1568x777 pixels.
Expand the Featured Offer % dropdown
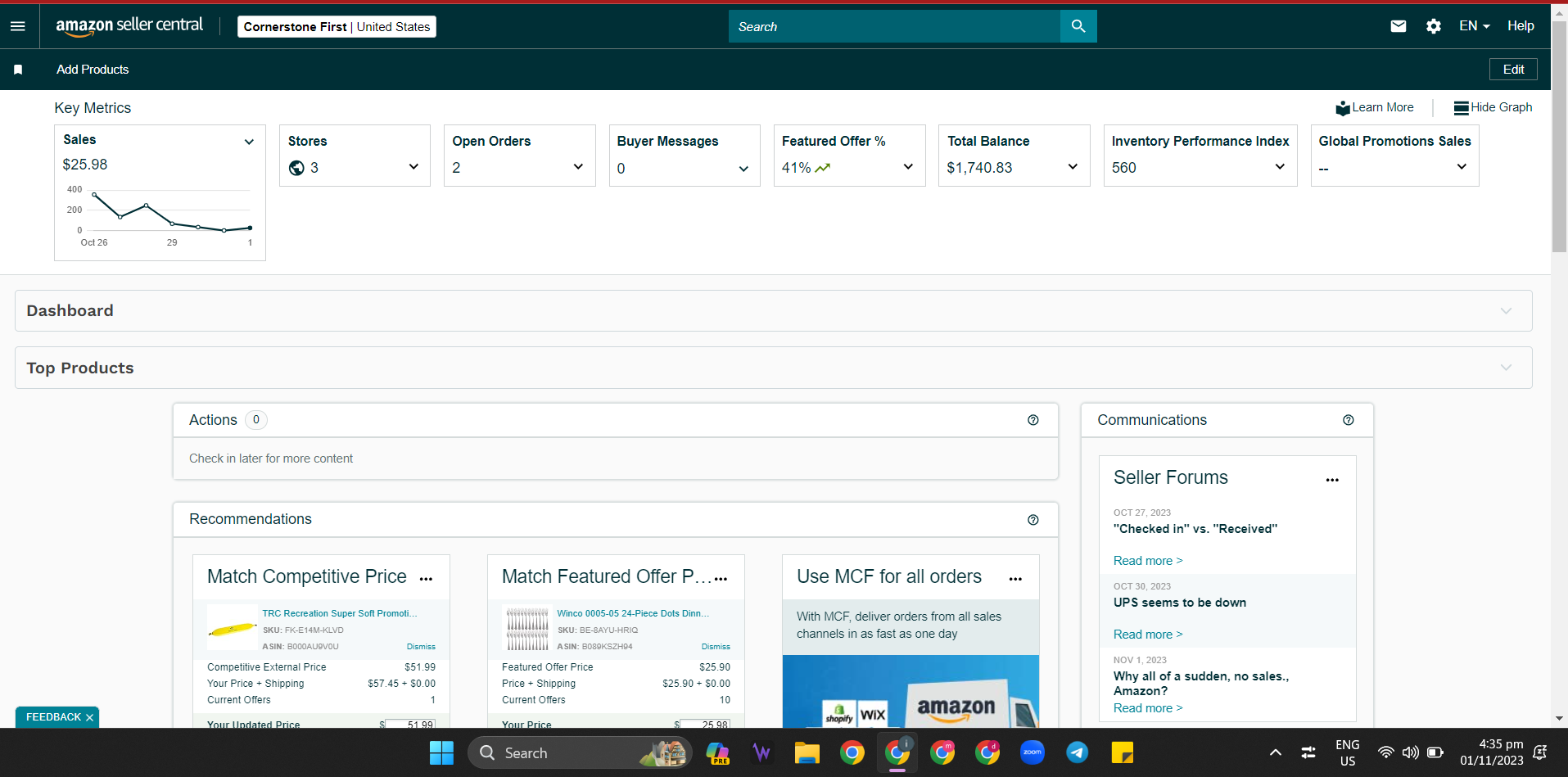(x=908, y=167)
